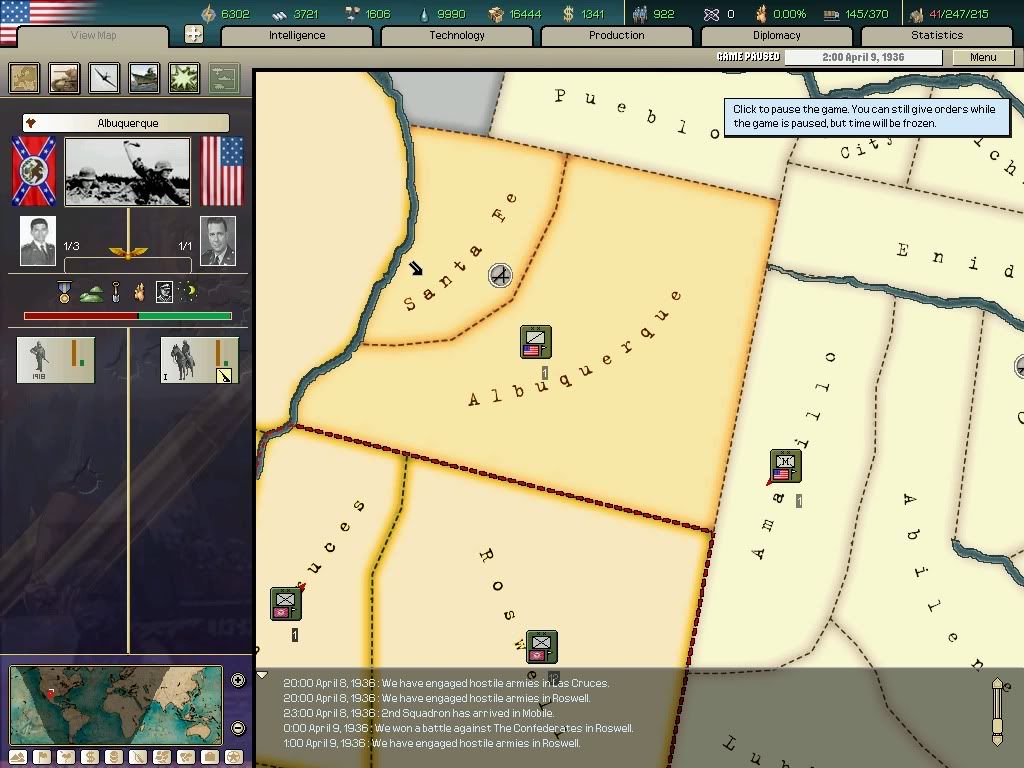Select the American leader portrait
Image resolution: width=1024 pixels, height=768 pixels.
pos(217,241)
